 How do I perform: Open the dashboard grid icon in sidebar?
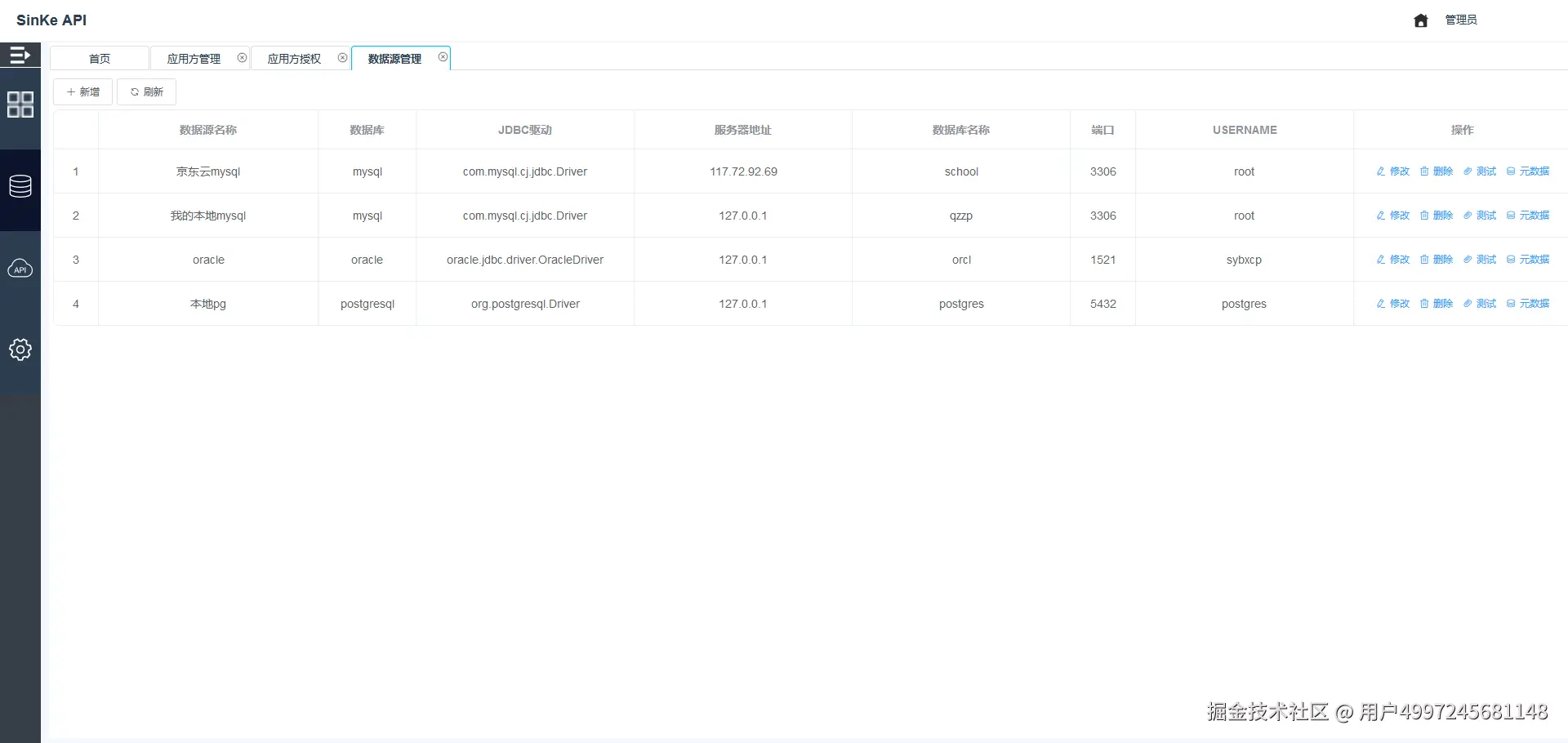[20, 105]
